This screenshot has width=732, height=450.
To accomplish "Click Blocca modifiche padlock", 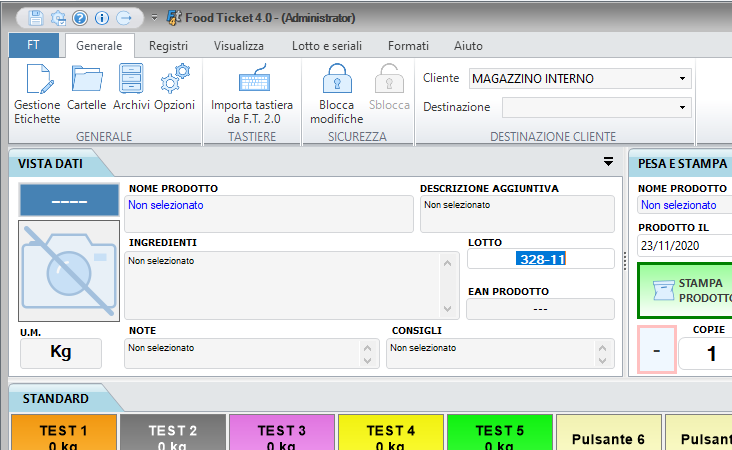I will 337,94.
